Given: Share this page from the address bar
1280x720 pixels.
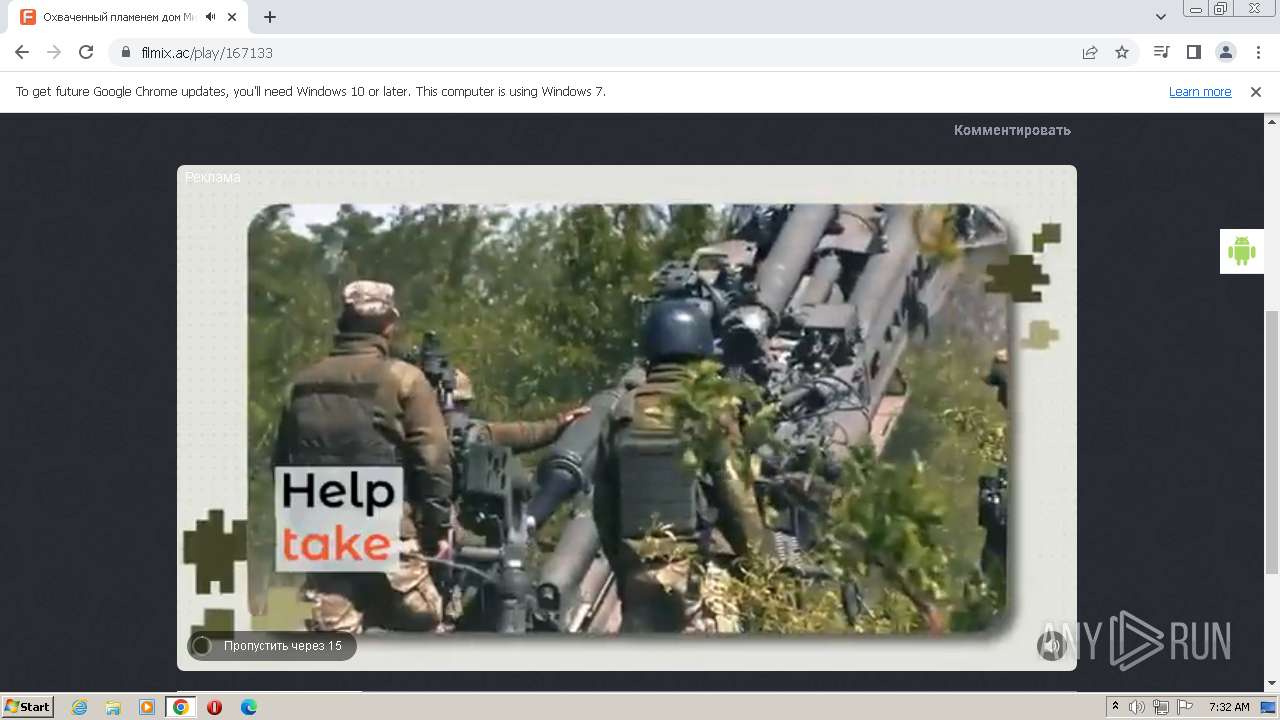Looking at the screenshot, I should pyautogui.click(x=1090, y=52).
